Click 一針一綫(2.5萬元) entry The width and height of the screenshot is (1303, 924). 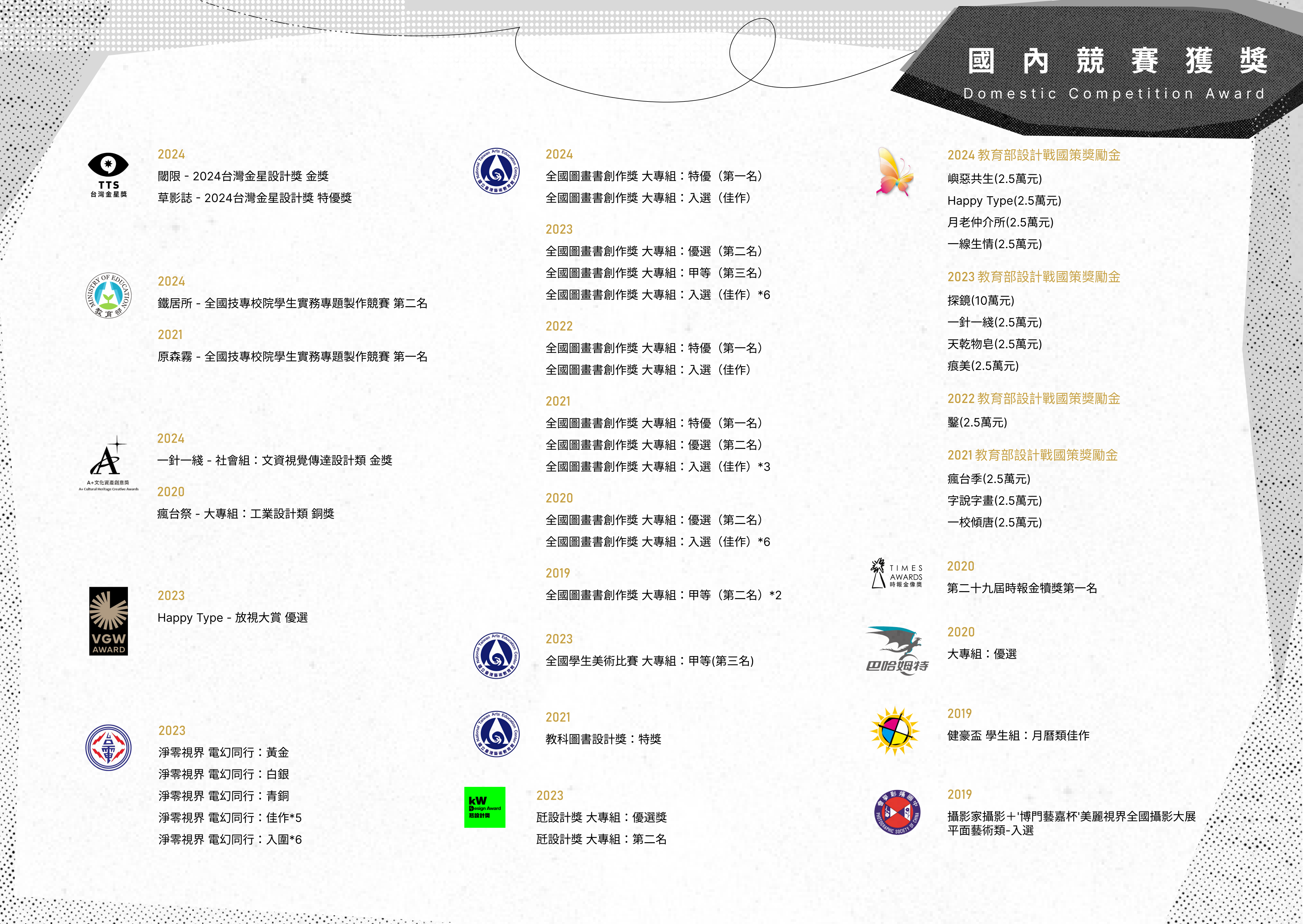click(x=995, y=322)
